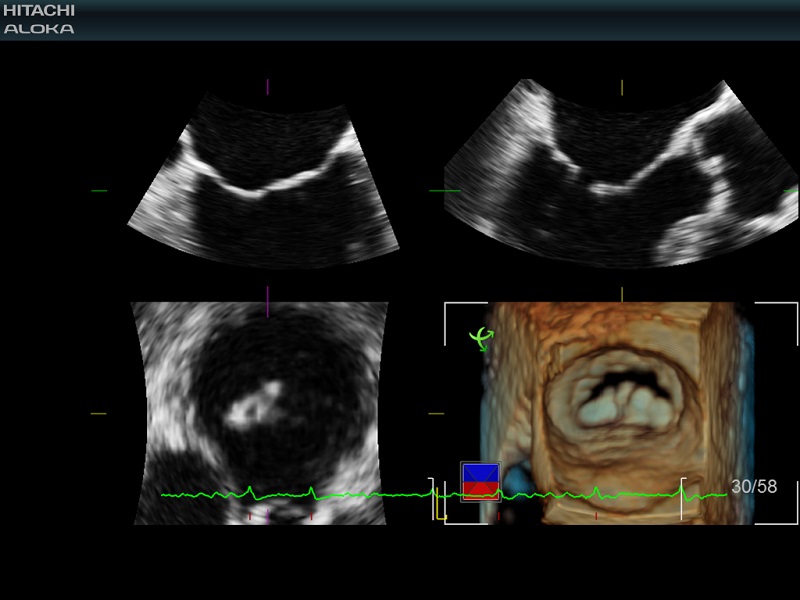Select the top-left long-axis ultrasound view
The image size is (800, 600).
[x=265, y=185]
